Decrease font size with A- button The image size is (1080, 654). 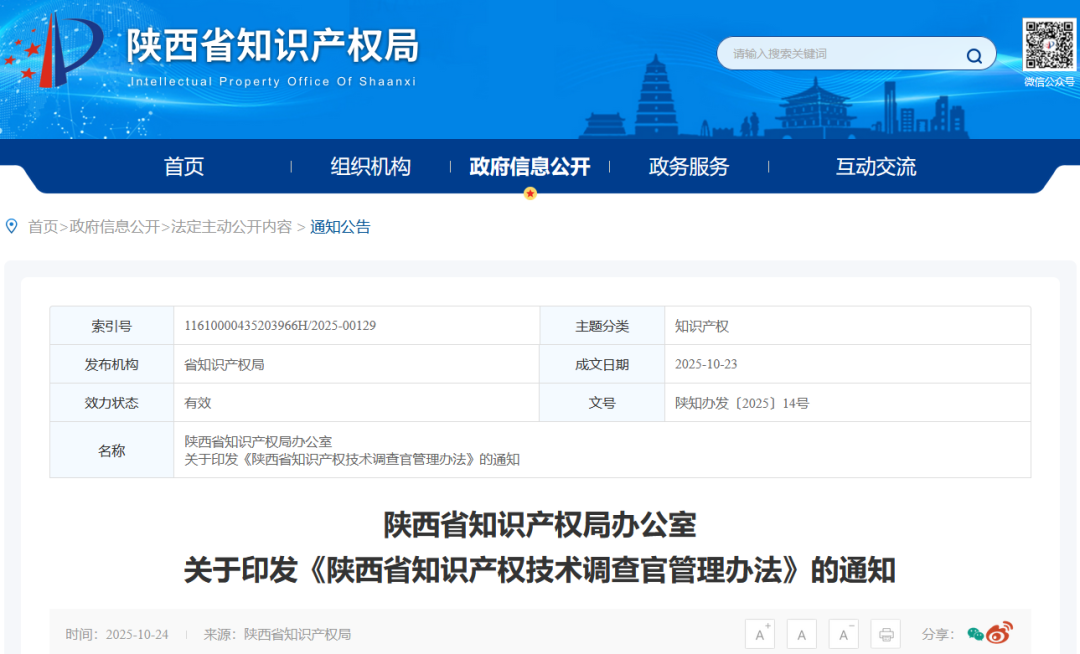[x=843, y=634]
